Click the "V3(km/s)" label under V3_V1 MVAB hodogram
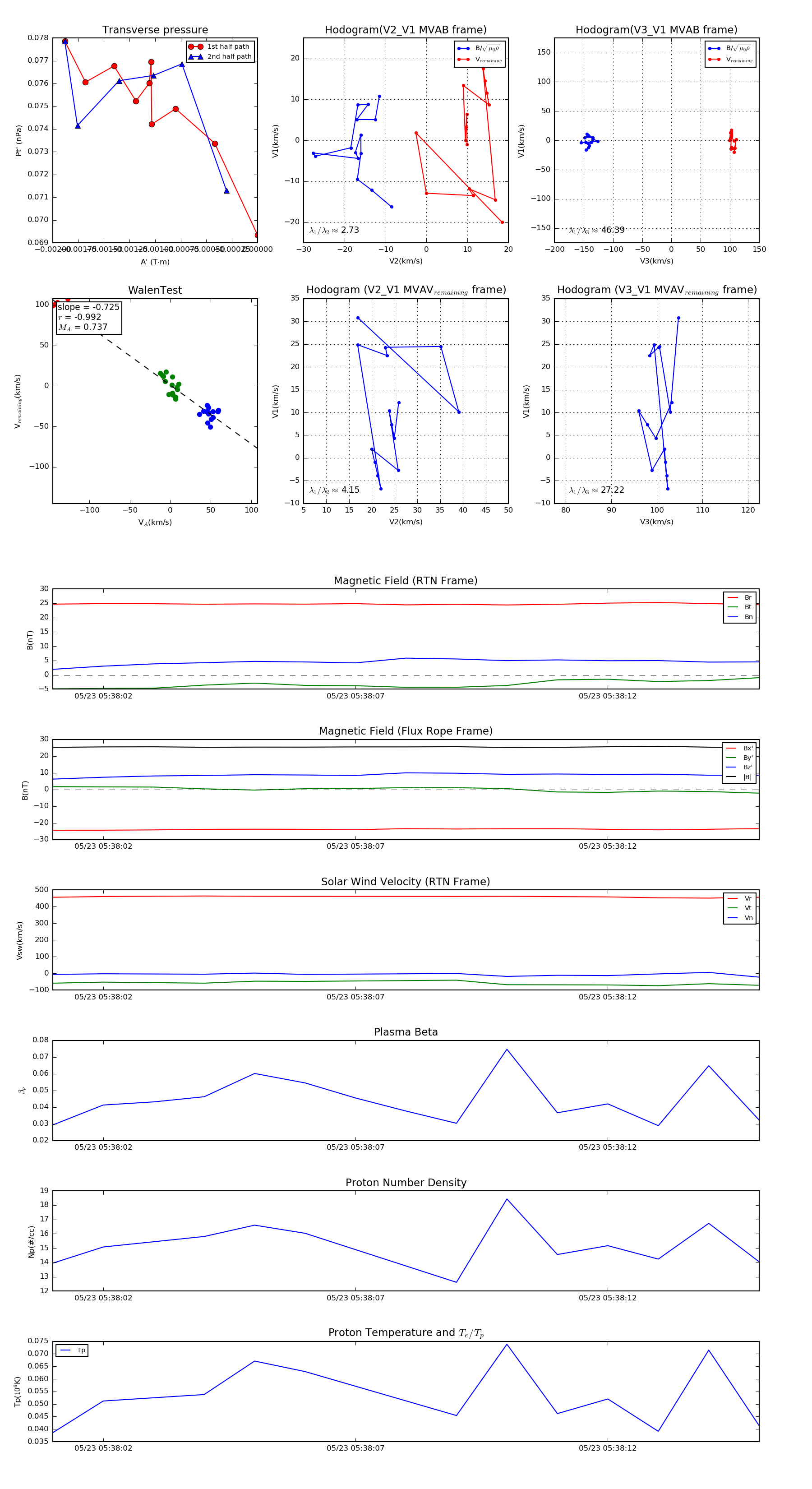812x1489 pixels. (x=656, y=261)
